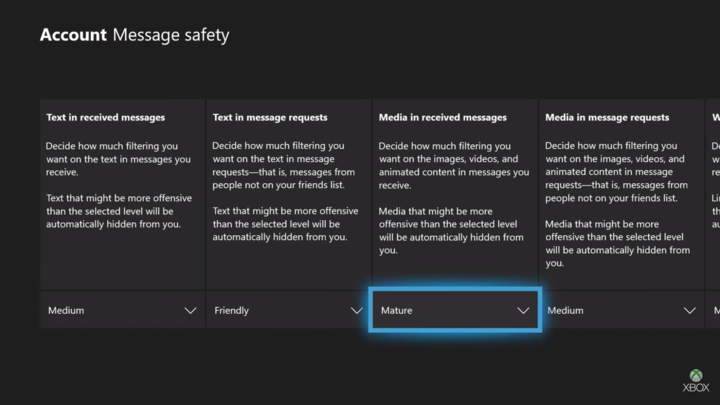The width and height of the screenshot is (720, 405).
Task: Select the Media in received messages heading
Action: 443,118
